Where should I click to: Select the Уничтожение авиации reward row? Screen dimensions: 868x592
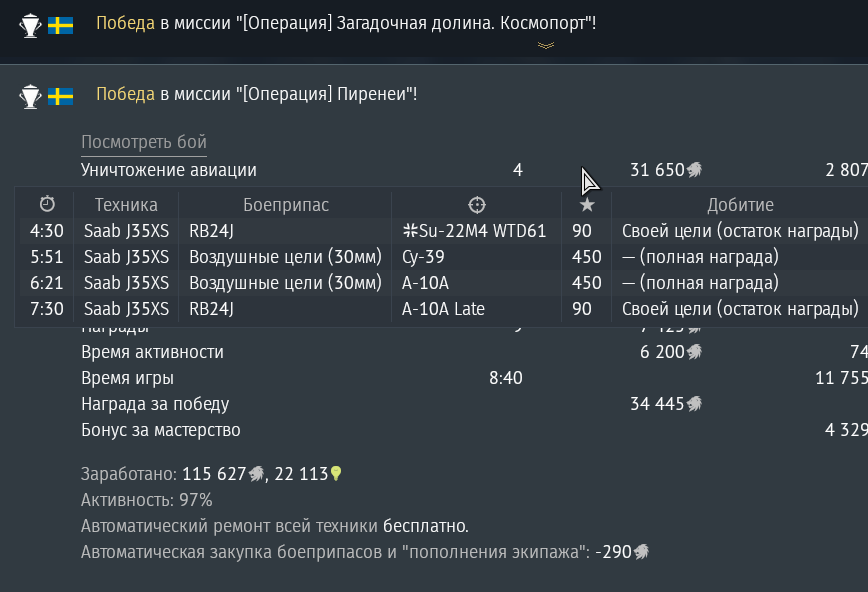pos(474,170)
